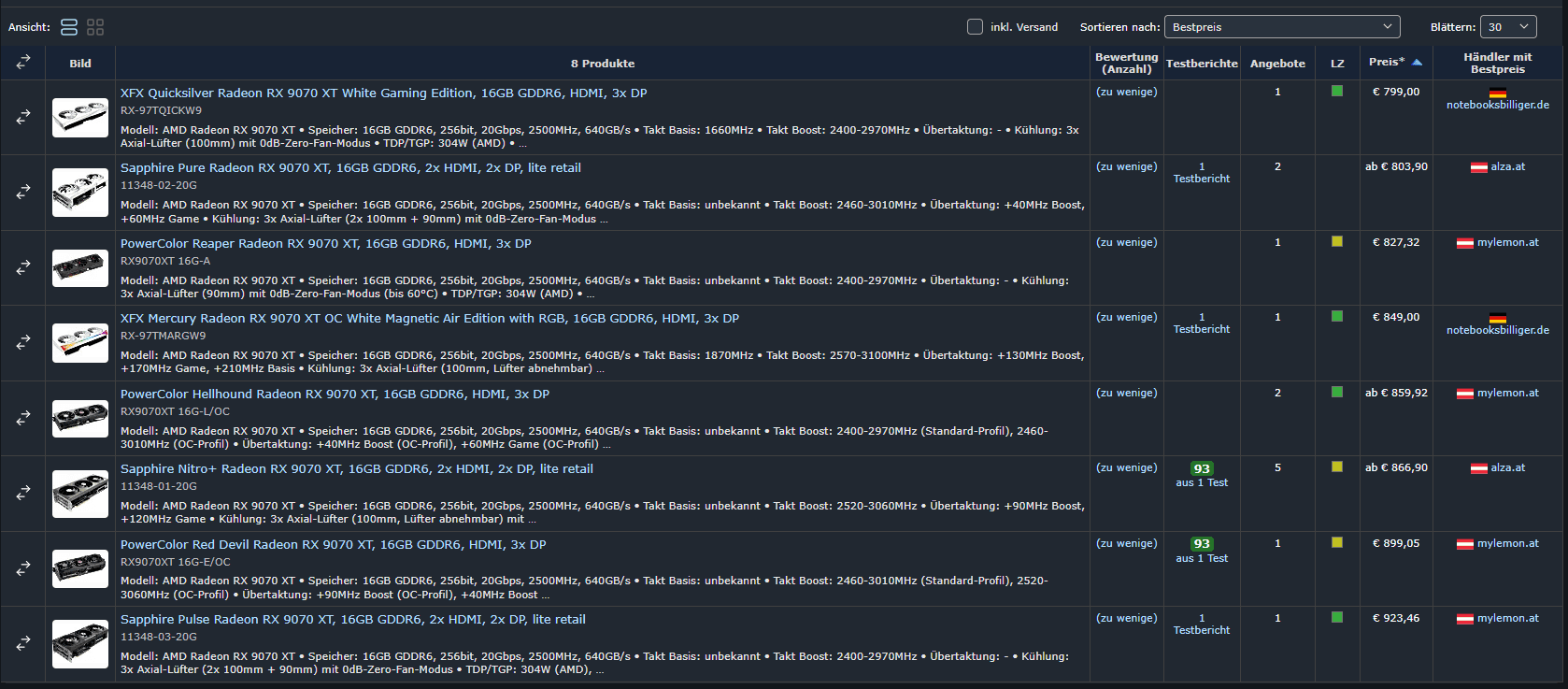Click yellow availability square for Sapphire Nitro+
The width and height of the screenshot is (1568, 689).
point(1337,467)
